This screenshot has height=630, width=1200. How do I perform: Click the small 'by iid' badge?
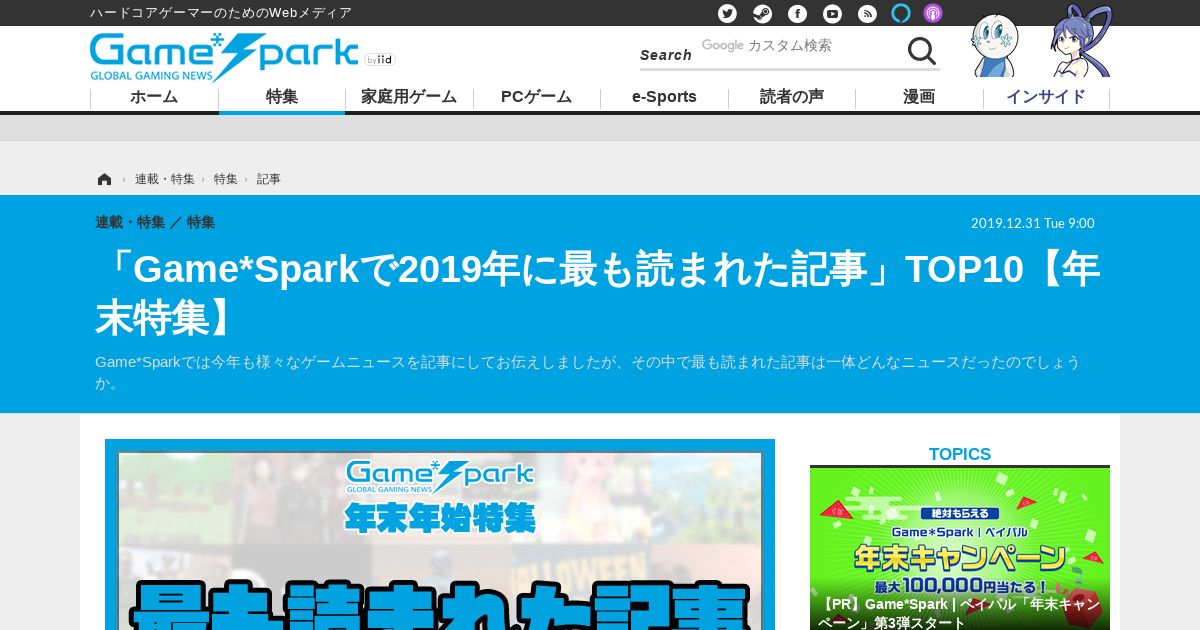(x=380, y=60)
